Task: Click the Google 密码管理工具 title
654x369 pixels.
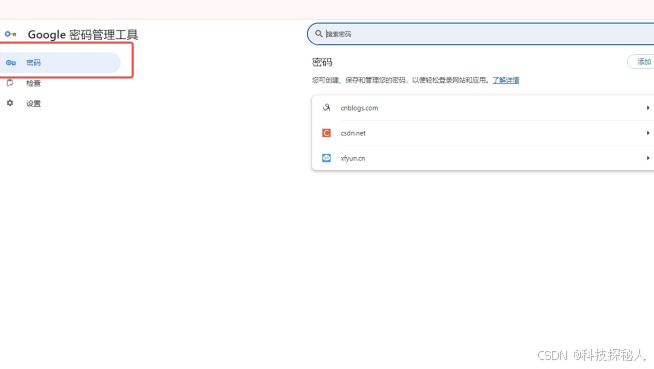Action: coord(83,35)
